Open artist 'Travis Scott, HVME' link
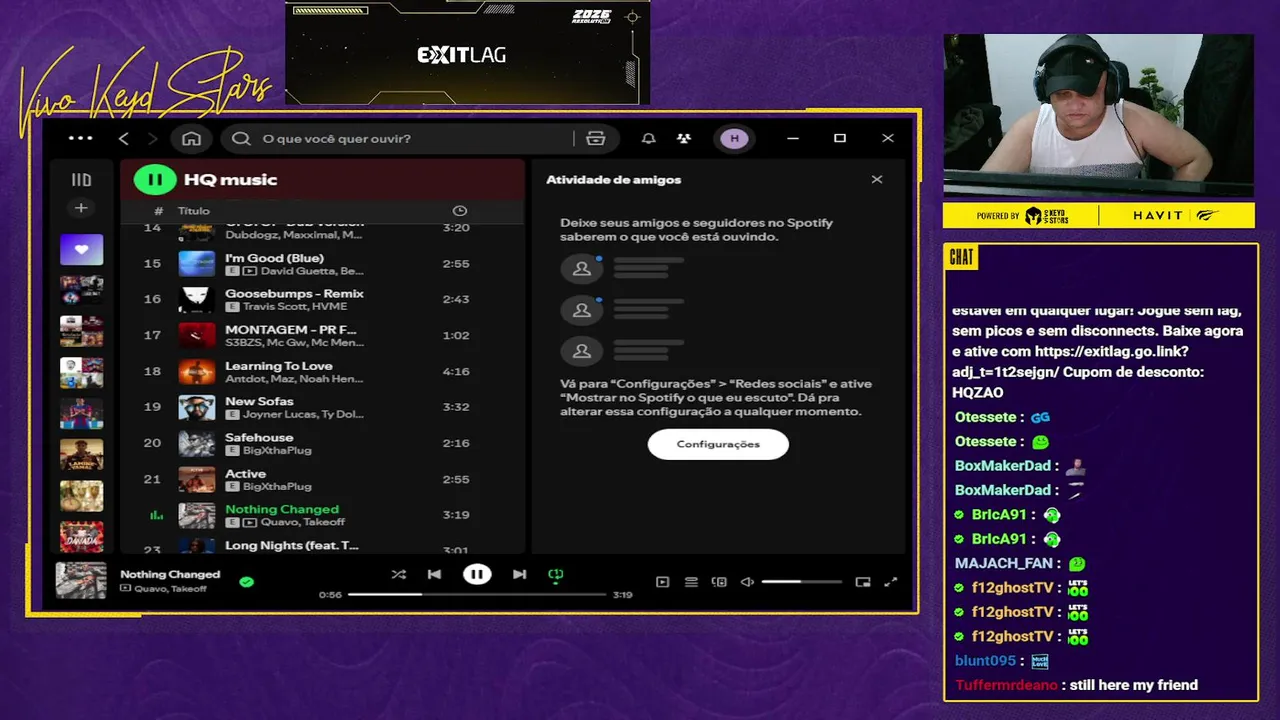The height and width of the screenshot is (720, 1280). click(x=294, y=306)
